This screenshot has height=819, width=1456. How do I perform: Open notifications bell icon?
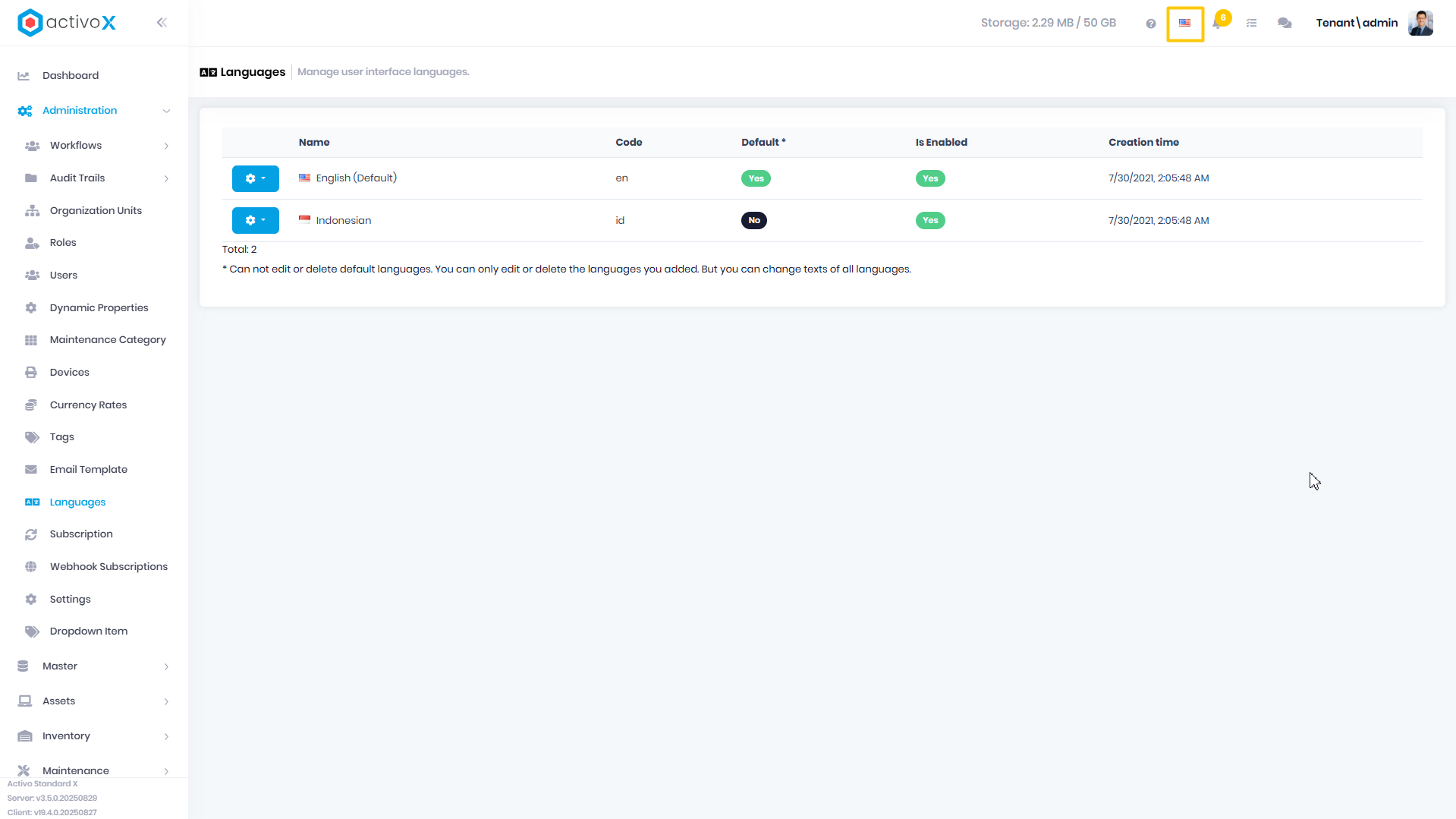pyautogui.click(x=1218, y=24)
